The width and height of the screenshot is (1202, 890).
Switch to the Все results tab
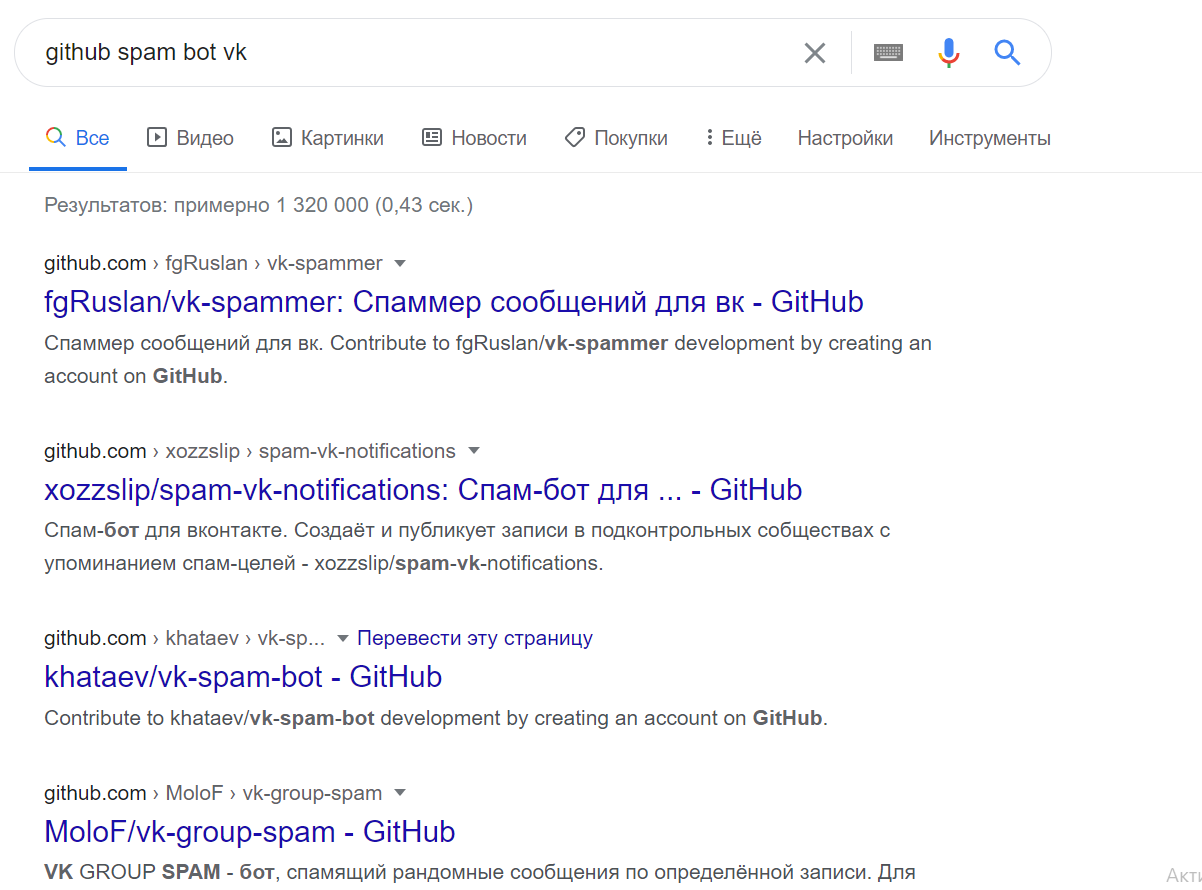pyautogui.click(x=78, y=137)
